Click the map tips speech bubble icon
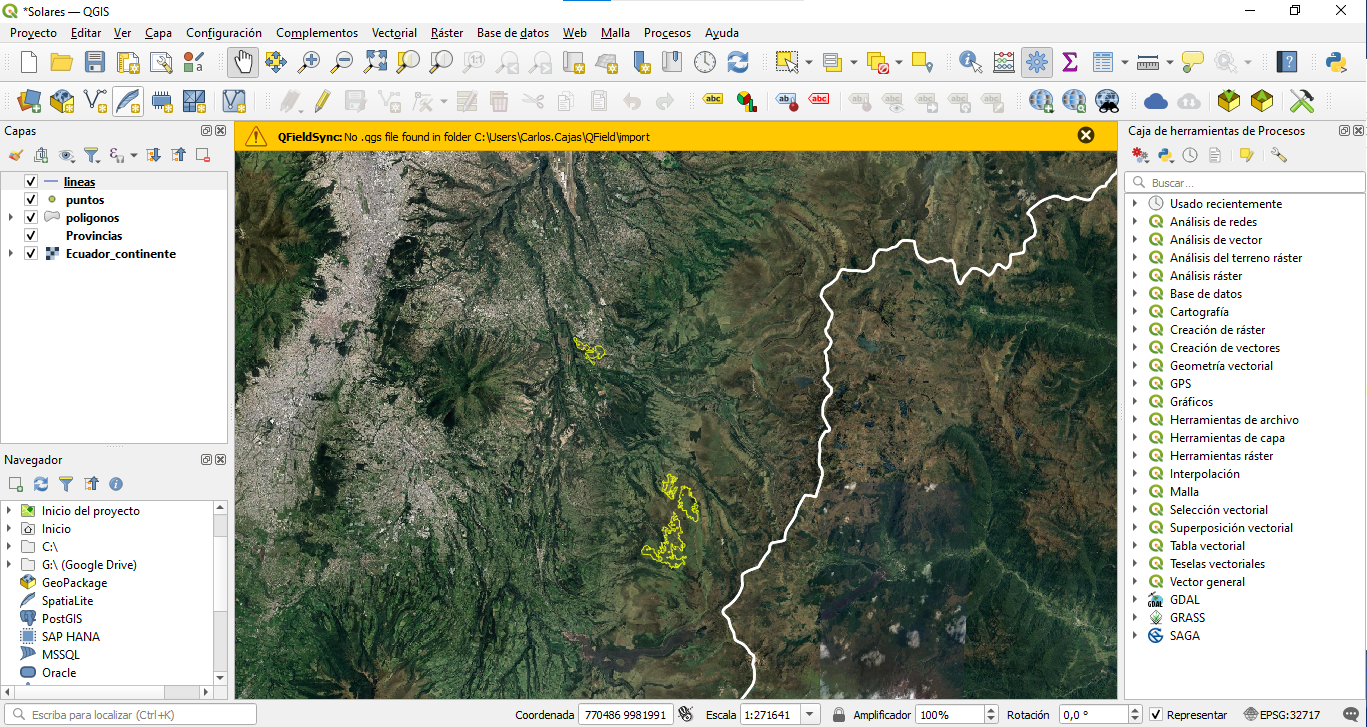Viewport: 1367px width, 727px height. [x=1192, y=62]
